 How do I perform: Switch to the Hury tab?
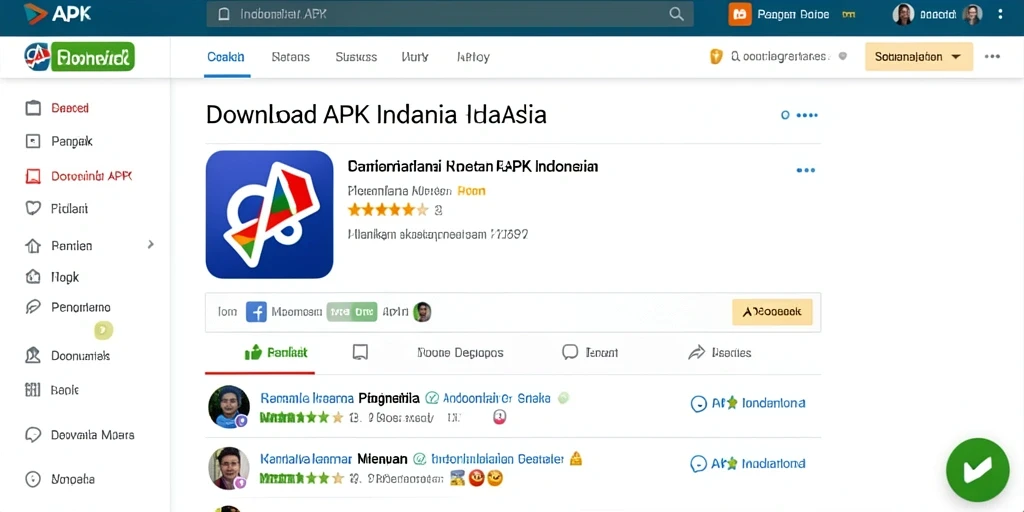tap(415, 57)
